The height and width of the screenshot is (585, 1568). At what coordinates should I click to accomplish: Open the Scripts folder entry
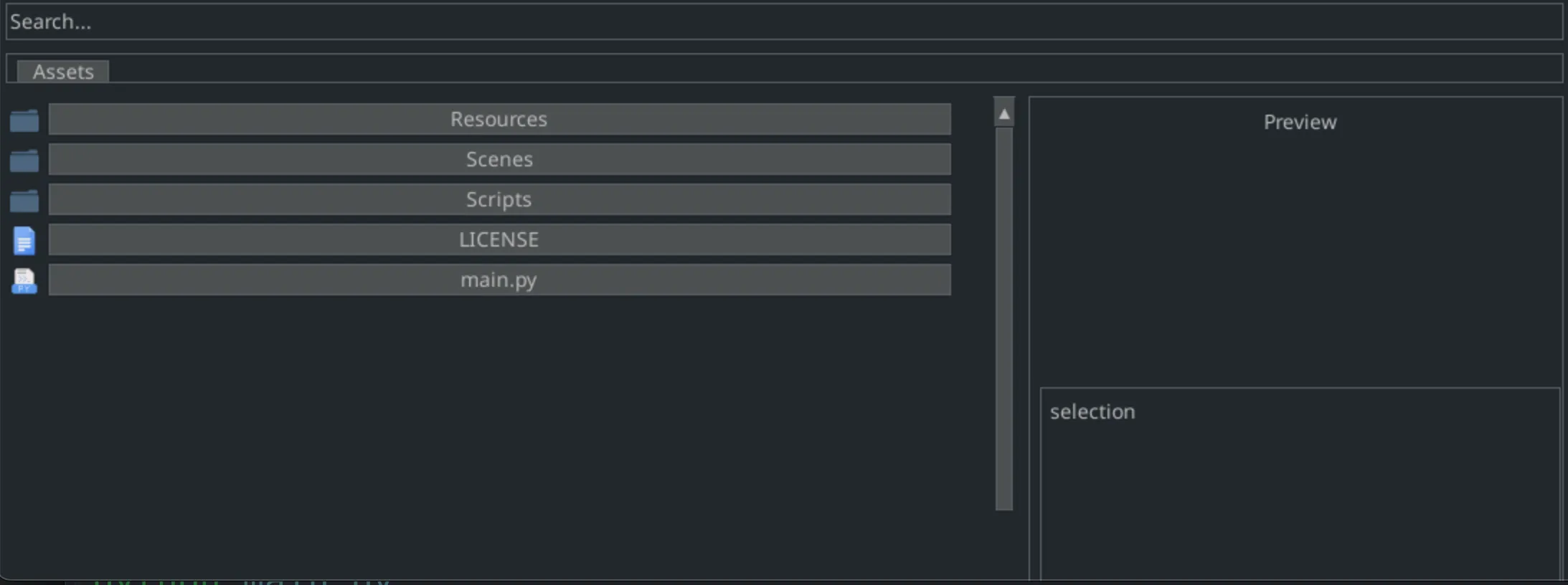click(499, 199)
